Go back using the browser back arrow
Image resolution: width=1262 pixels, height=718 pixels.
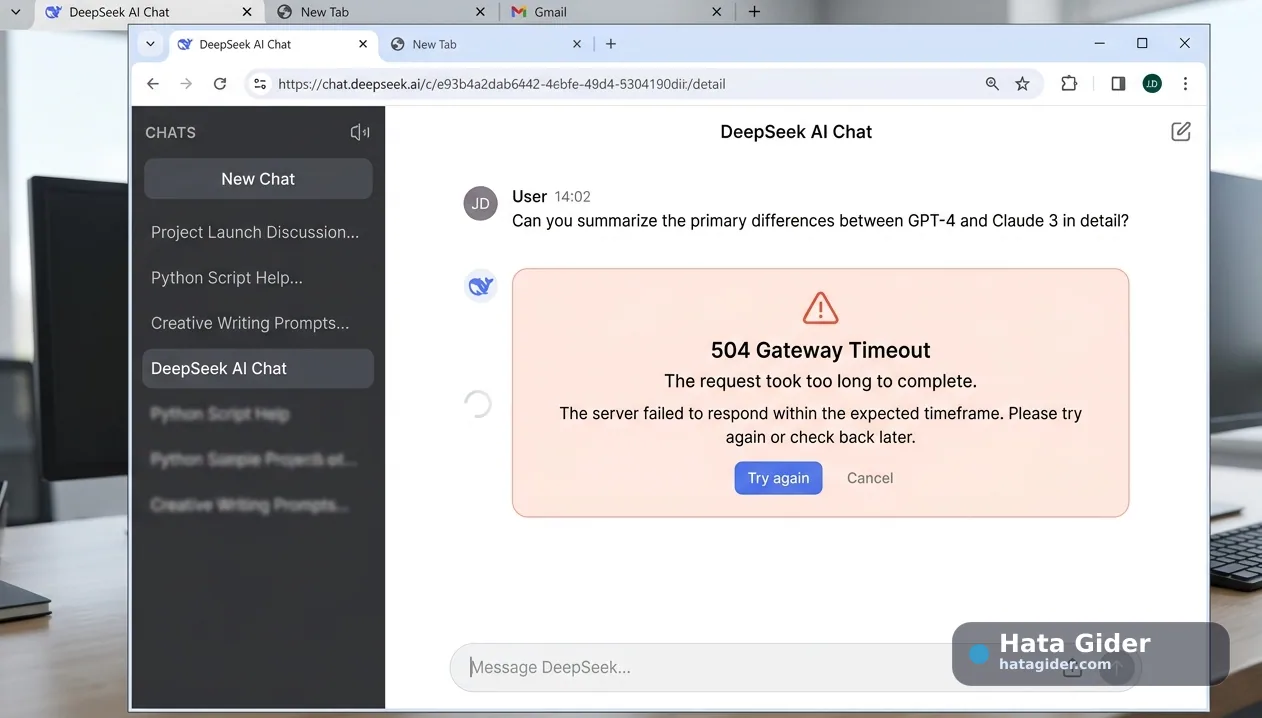click(153, 84)
